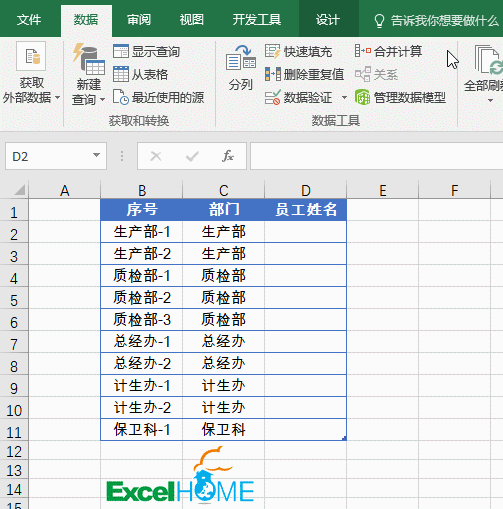This screenshot has height=509, width=503.
Task: Expand the Name Box dropdown arrow
Action: coord(96,155)
